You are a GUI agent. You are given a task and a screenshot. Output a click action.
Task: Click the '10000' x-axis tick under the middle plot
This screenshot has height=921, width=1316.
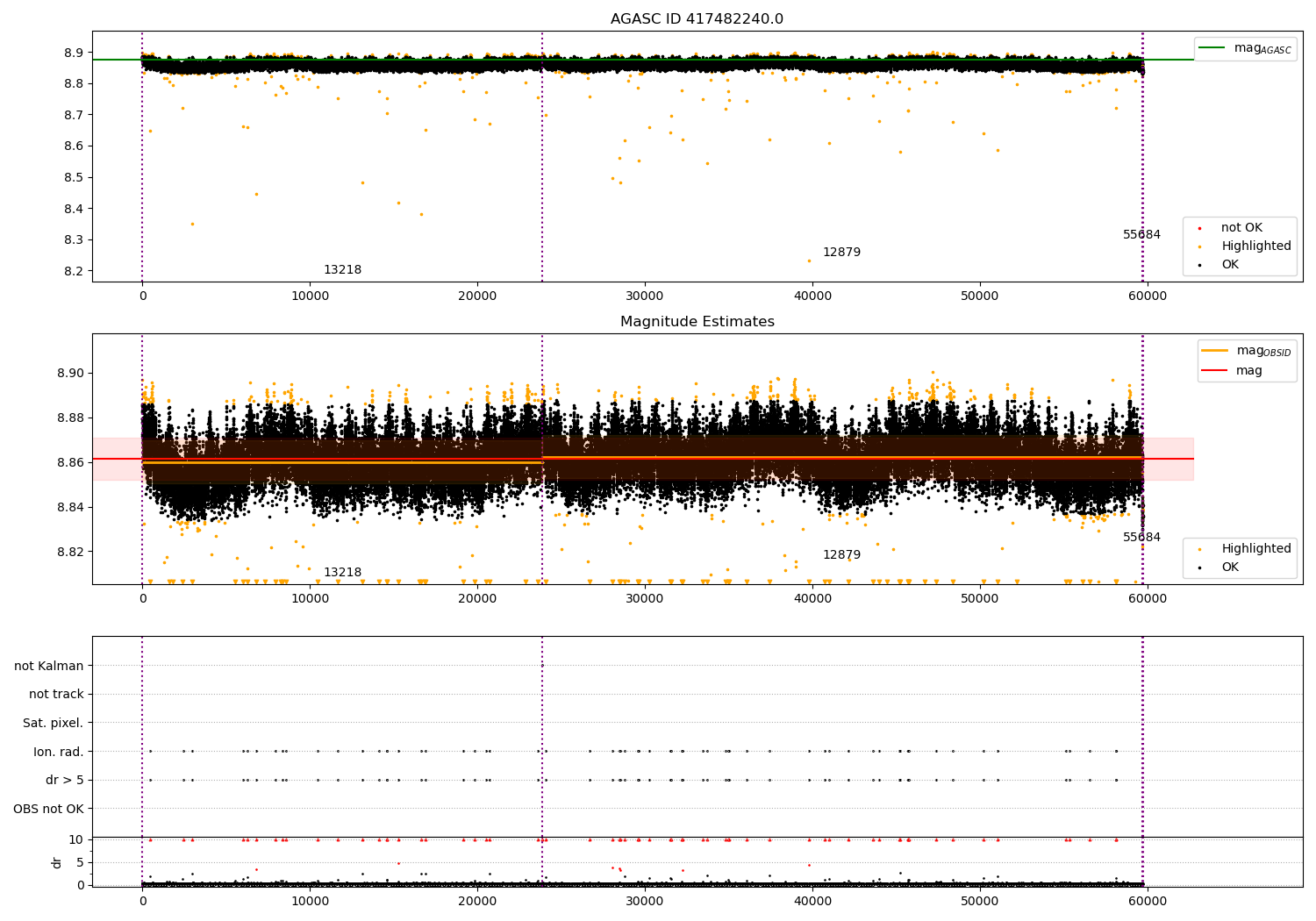[x=310, y=599]
